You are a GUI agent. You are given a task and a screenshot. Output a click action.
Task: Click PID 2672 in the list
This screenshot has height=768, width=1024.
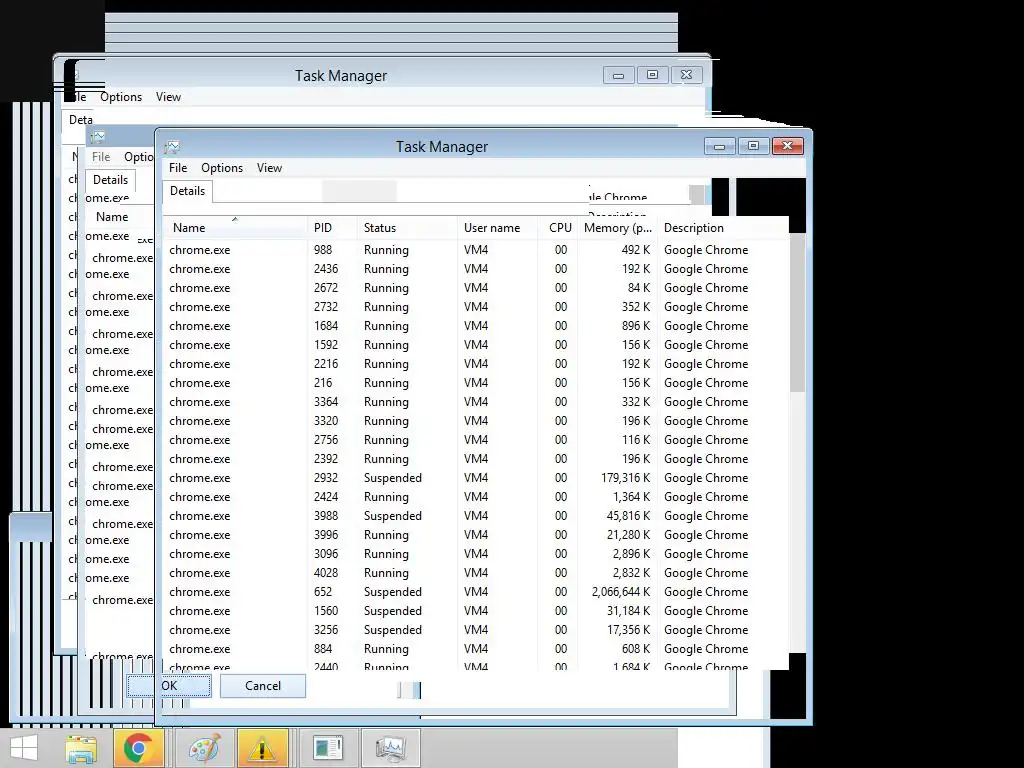pyautogui.click(x=326, y=287)
